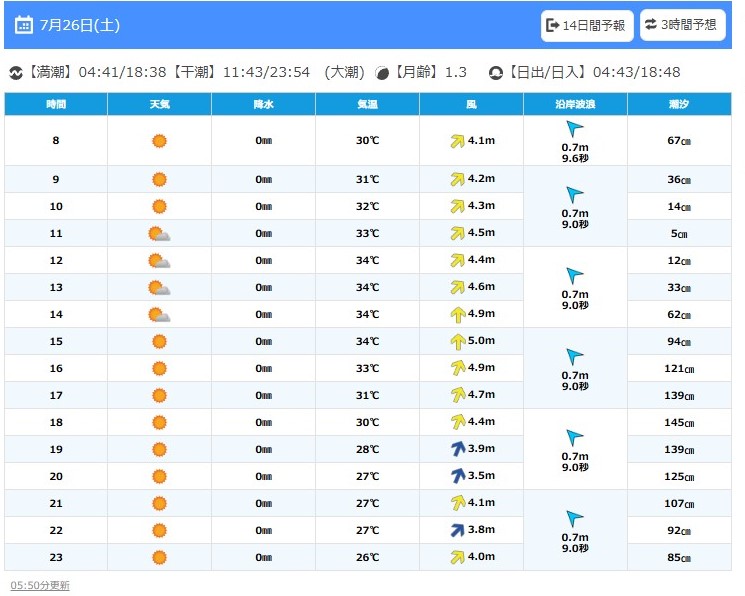745x596 pixels.
Task: Click the 0mm precipitation for hour 12
Action: [x=264, y=260]
